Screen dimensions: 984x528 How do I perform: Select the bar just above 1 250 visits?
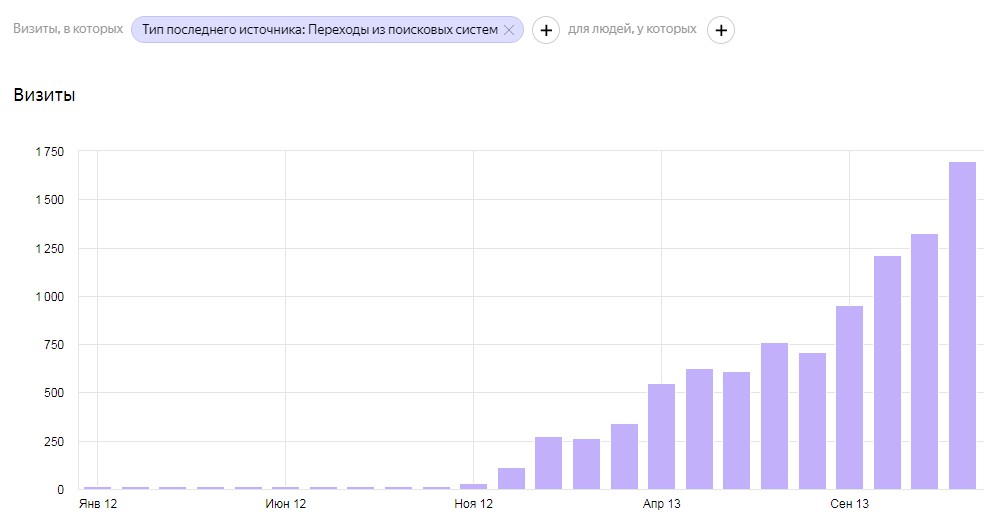(924, 362)
